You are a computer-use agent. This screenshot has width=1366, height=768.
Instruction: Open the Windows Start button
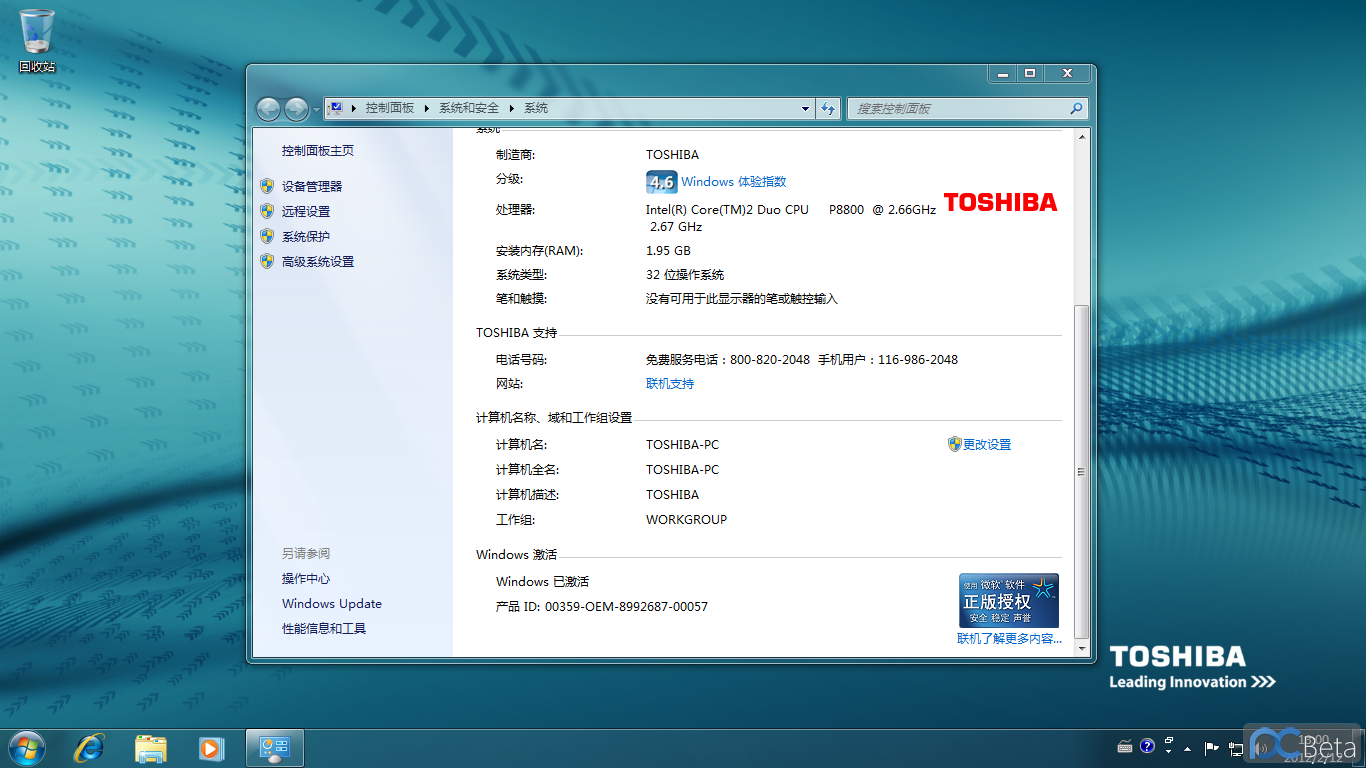(26, 747)
